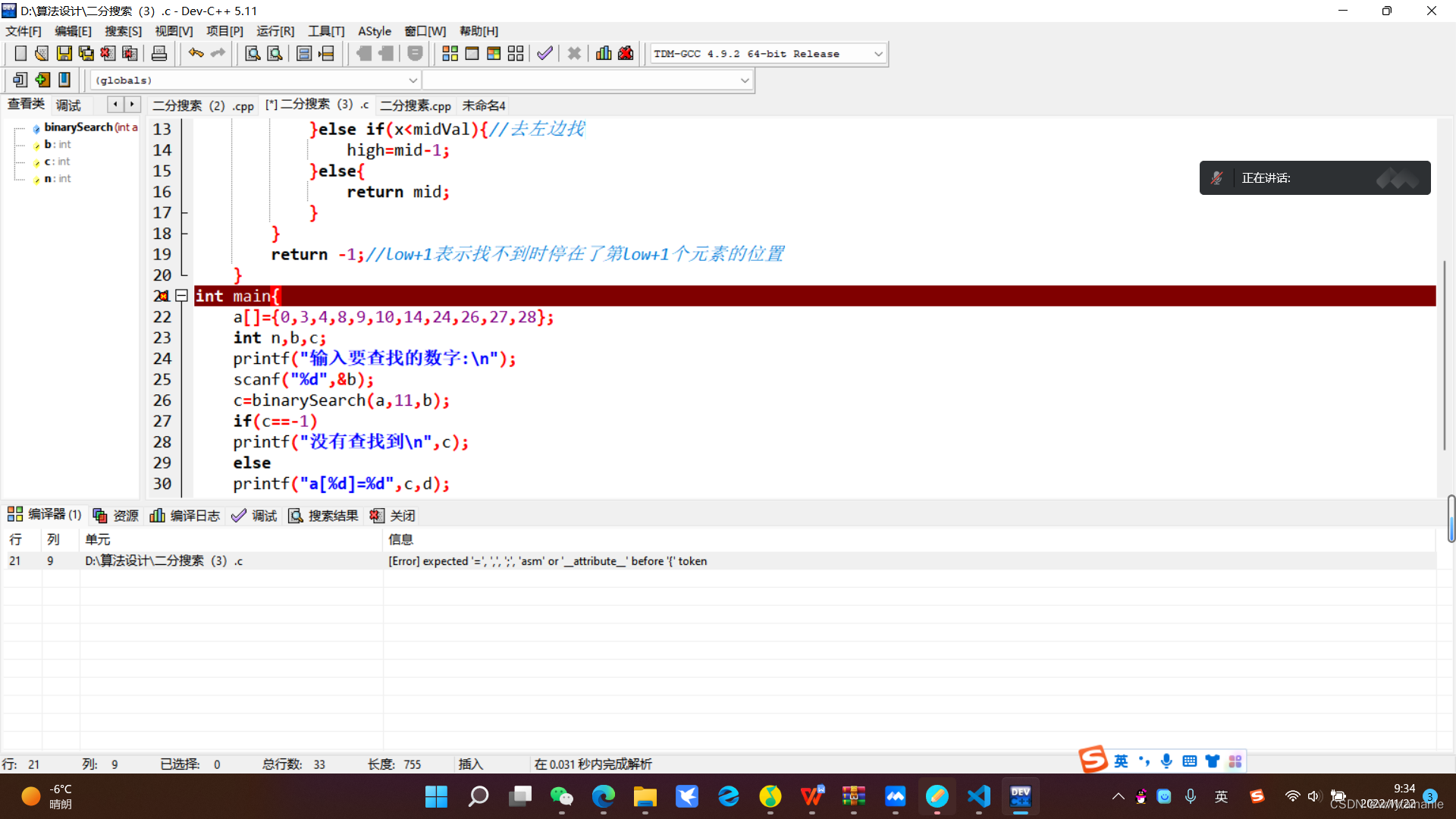Open the 运行[R] menu

tap(275, 31)
